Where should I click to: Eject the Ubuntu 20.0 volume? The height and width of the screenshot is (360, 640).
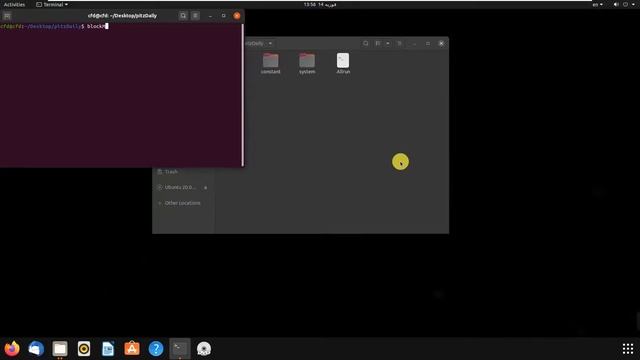[x=206, y=188]
